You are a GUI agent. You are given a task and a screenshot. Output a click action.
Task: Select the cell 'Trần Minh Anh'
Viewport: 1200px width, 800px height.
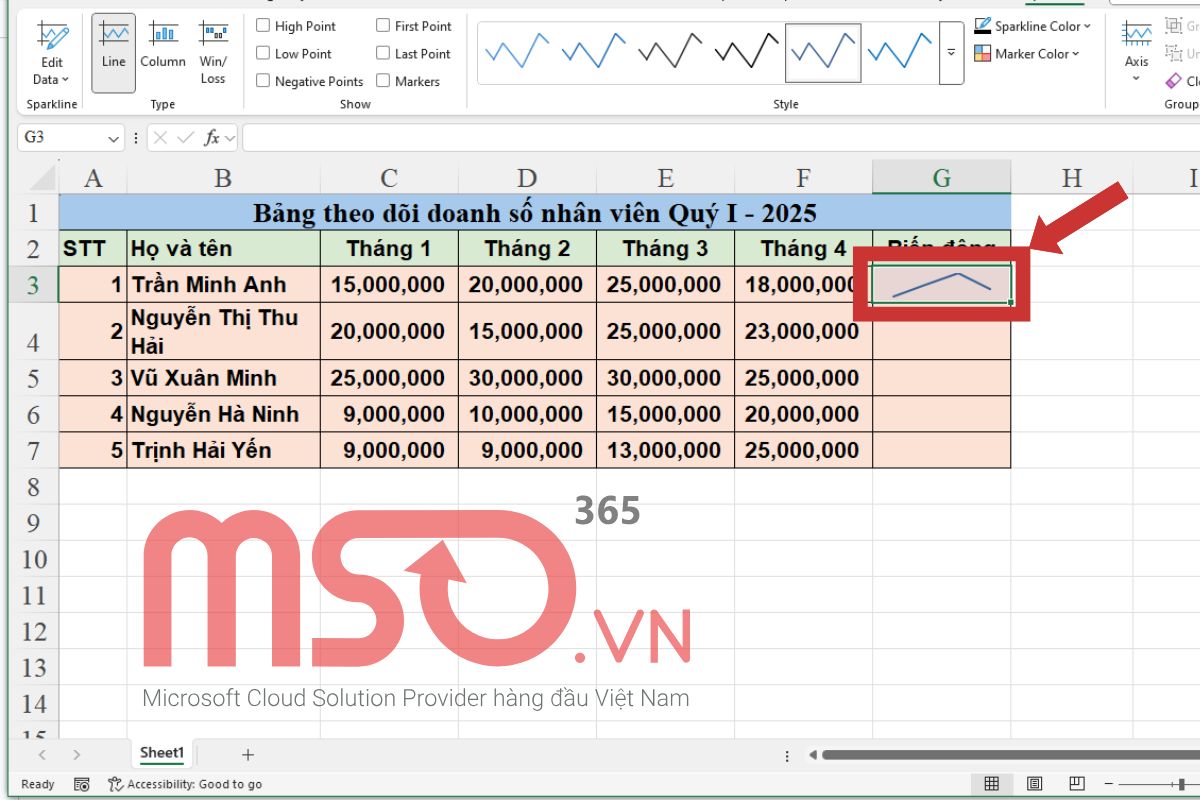pyautogui.click(x=224, y=285)
